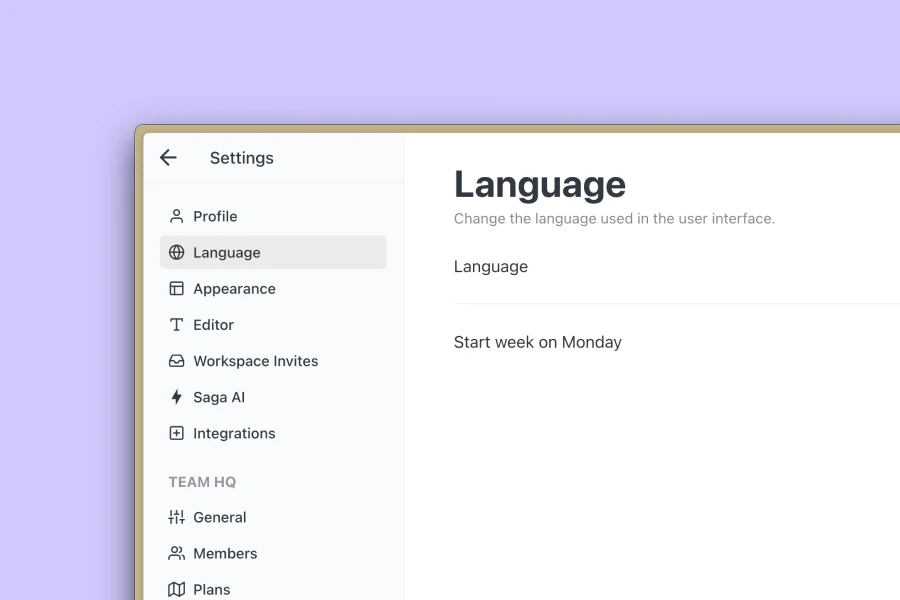Click the Members people icon
Image resolution: width=900 pixels, height=600 pixels.
click(x=176, y=553)
